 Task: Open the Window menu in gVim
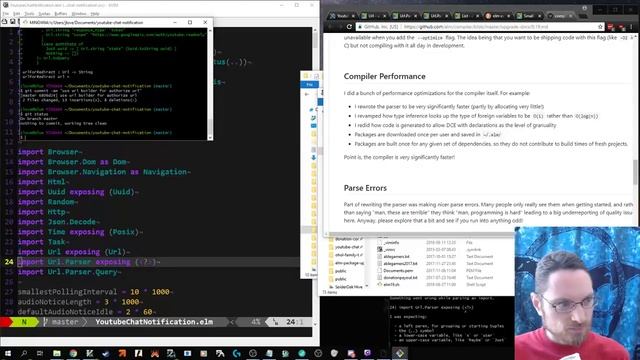coord(79,14)
